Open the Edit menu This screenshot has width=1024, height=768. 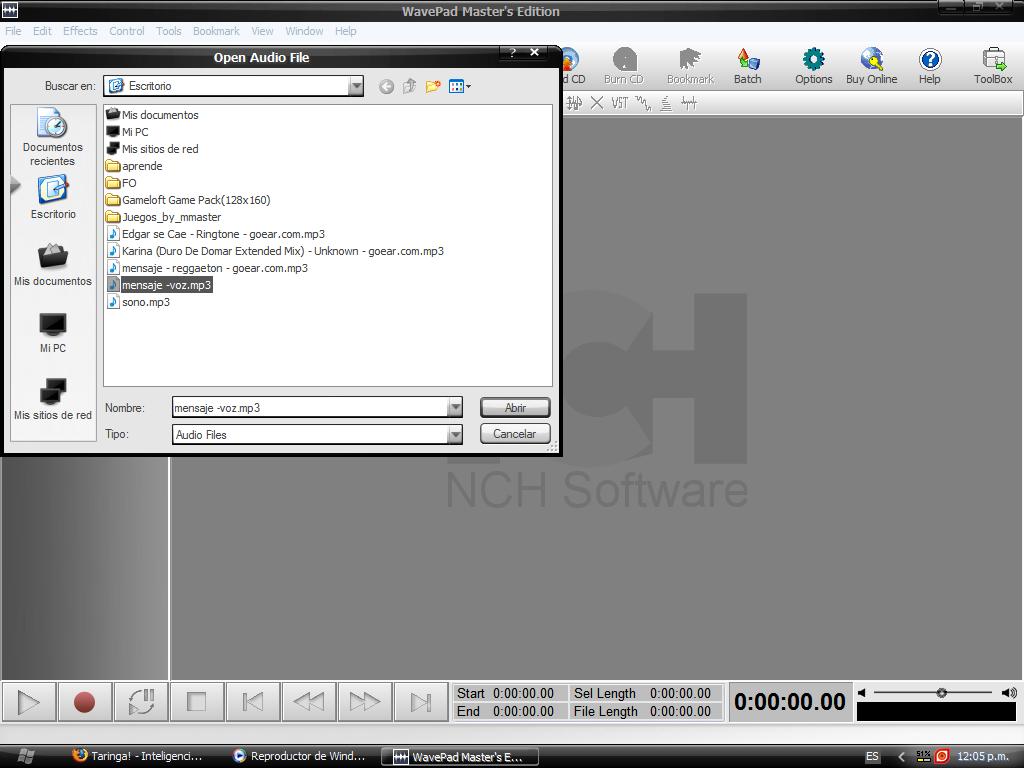coord(42,31)
